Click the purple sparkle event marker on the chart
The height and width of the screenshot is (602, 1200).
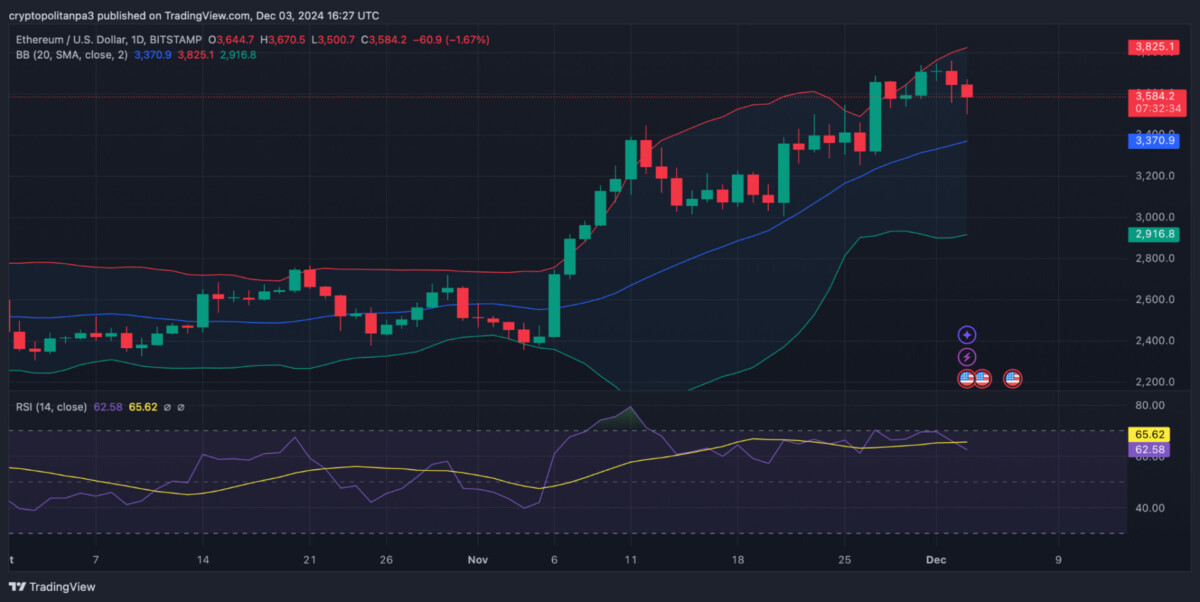click(966, 334)
